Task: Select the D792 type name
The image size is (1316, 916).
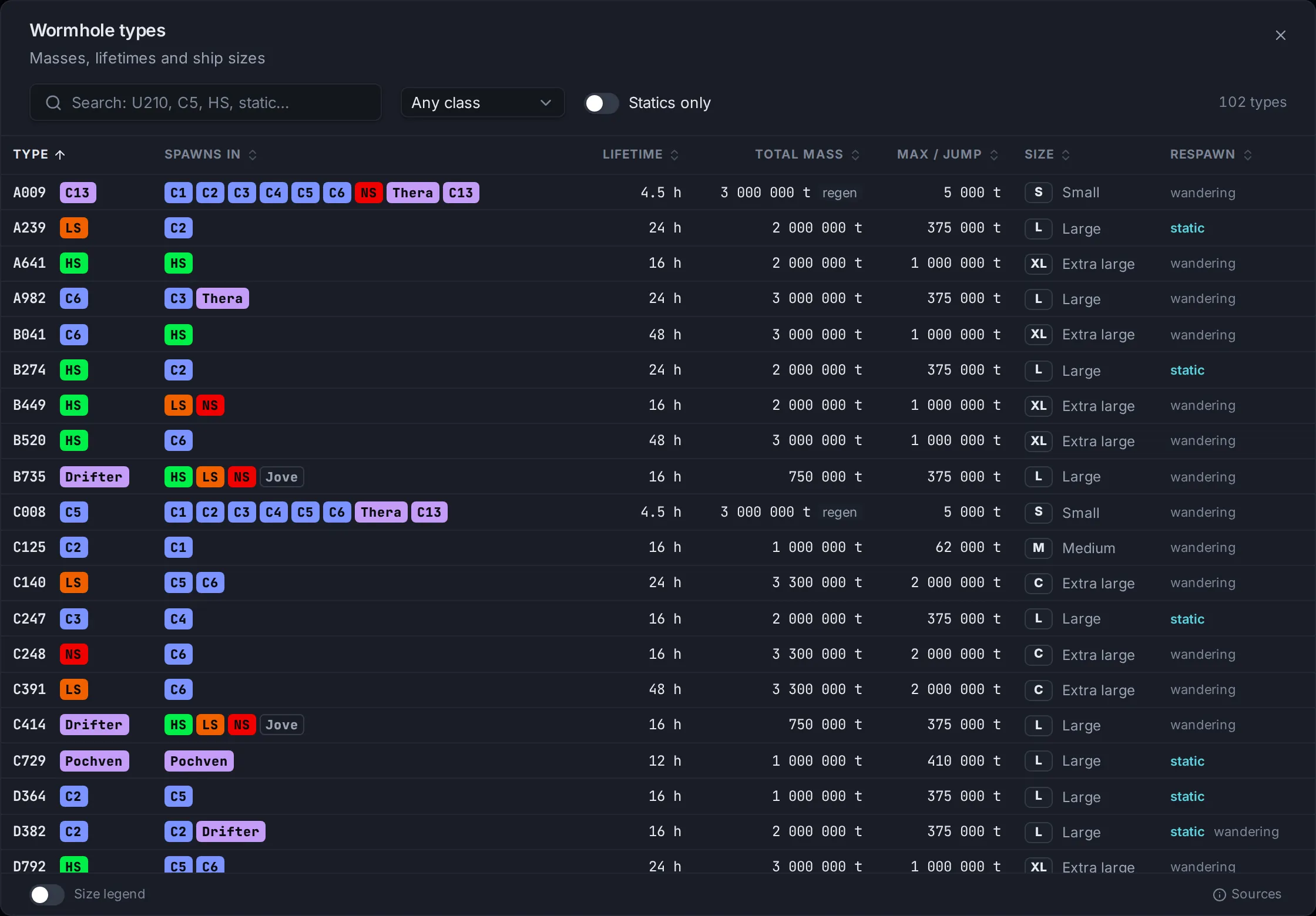Action: click(29, 866)
